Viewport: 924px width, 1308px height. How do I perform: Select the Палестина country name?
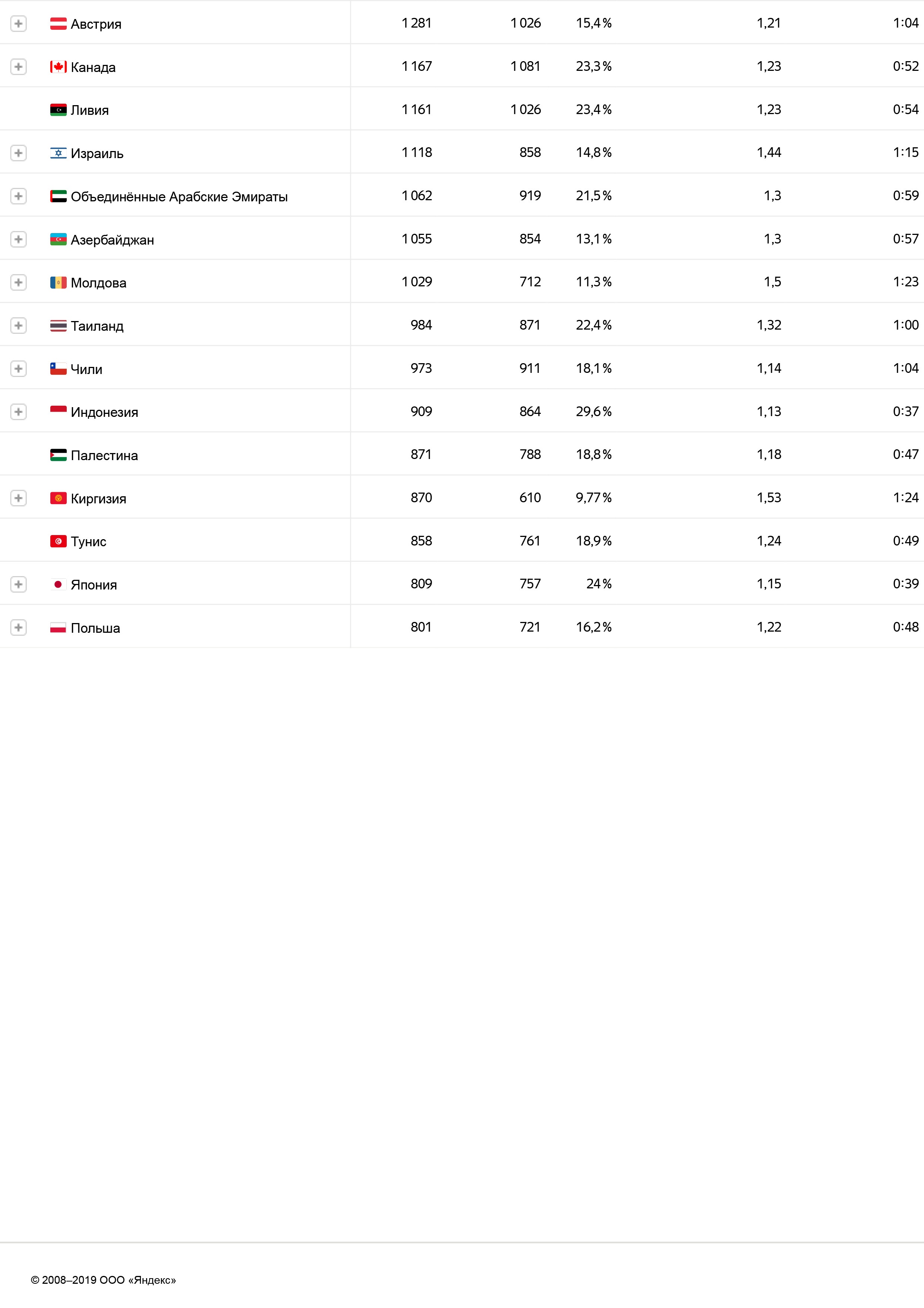coord(104,456)
